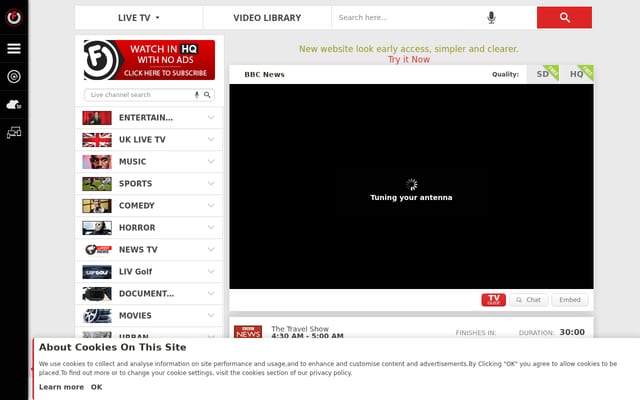Image resolution: width=640 pixels, height=400 pixels.
Task: Select the MUSIC category label
Action: (132, 162)
